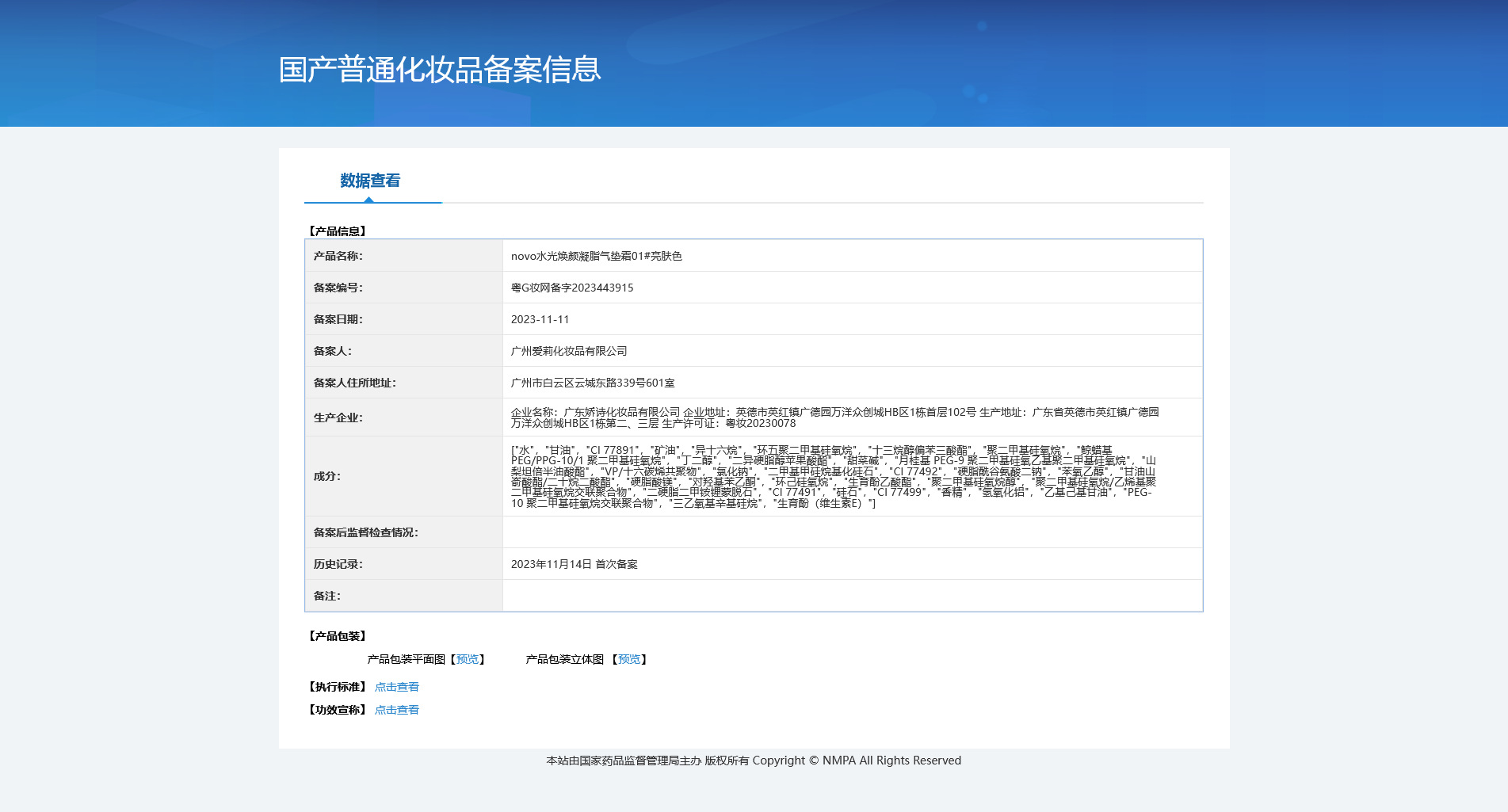Click the empty 备注 value cell
1508x812 pixels.
click(853, 596)
